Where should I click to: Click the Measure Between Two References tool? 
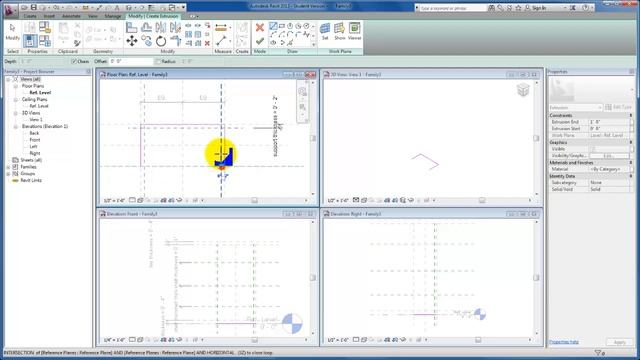[x=221, y=41]
